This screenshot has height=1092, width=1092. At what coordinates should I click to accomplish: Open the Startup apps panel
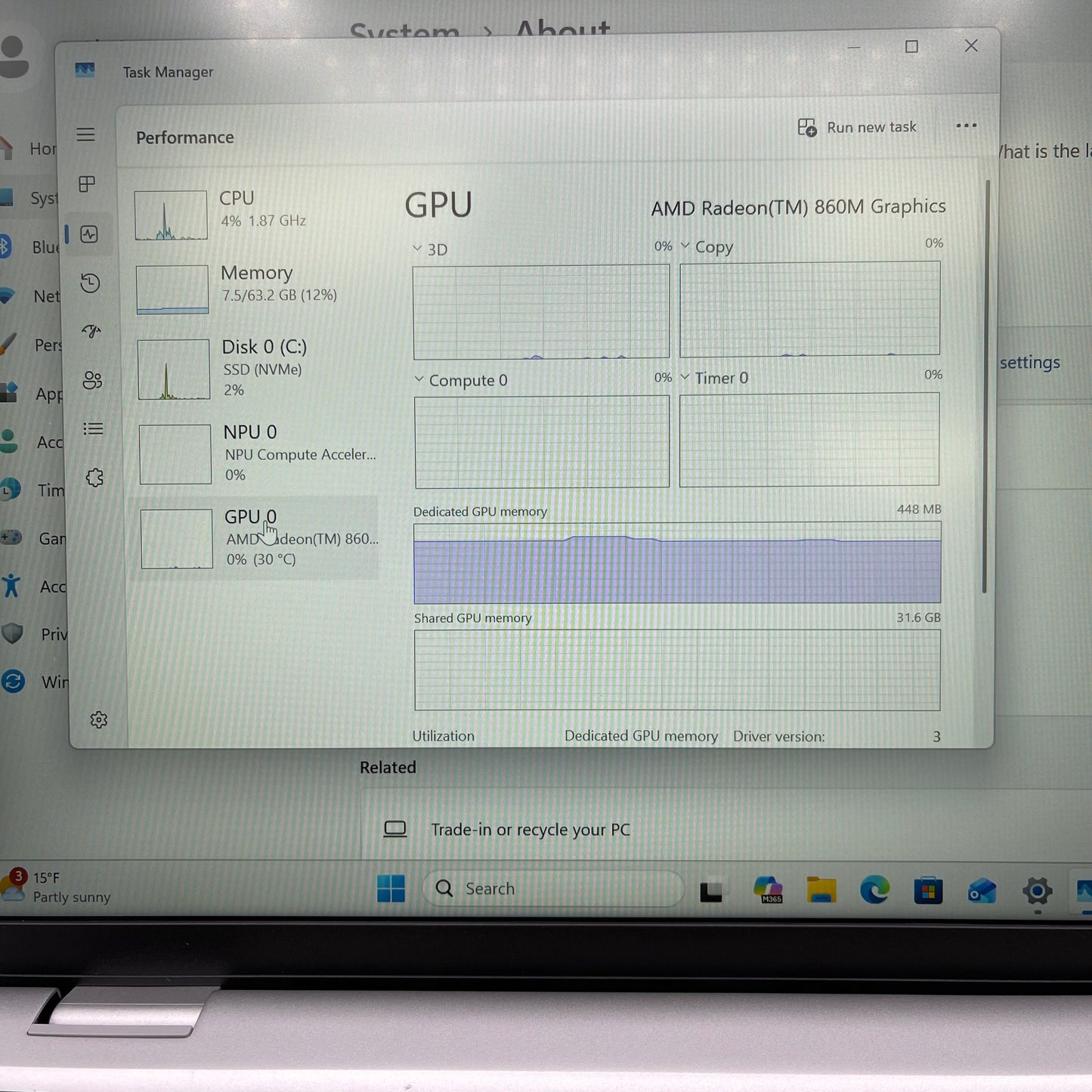point(91,332)
